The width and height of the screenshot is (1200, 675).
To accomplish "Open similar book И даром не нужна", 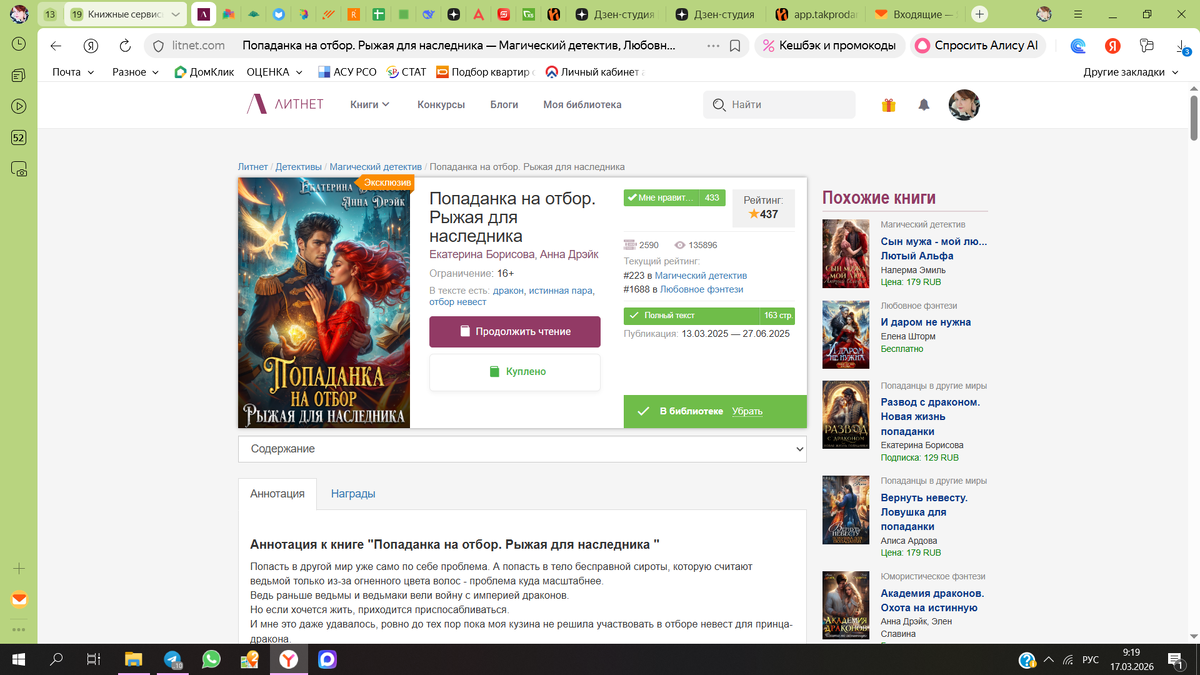I will (926, 322).
